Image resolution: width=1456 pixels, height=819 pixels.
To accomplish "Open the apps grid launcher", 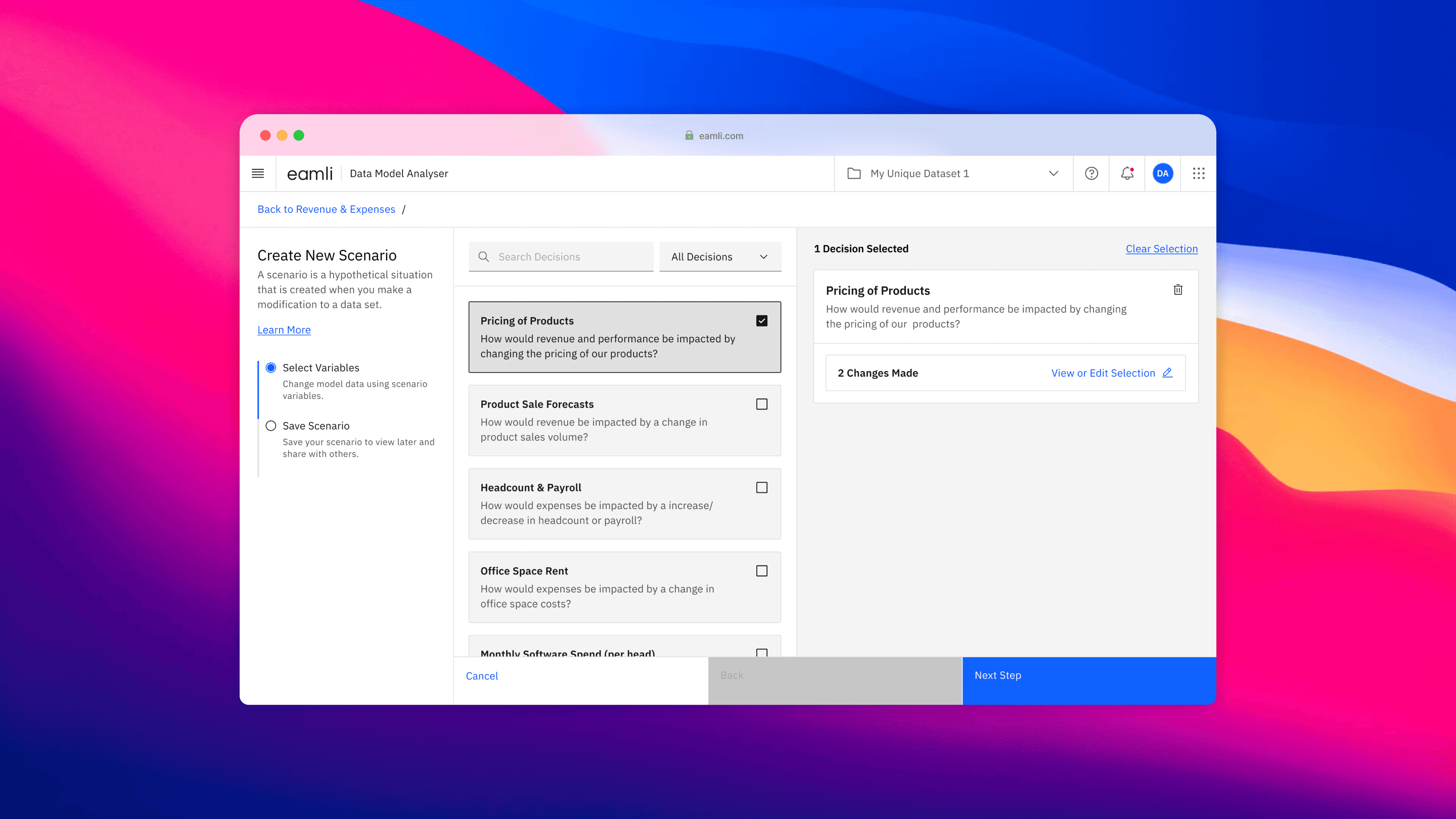I will click(1198, 173).
